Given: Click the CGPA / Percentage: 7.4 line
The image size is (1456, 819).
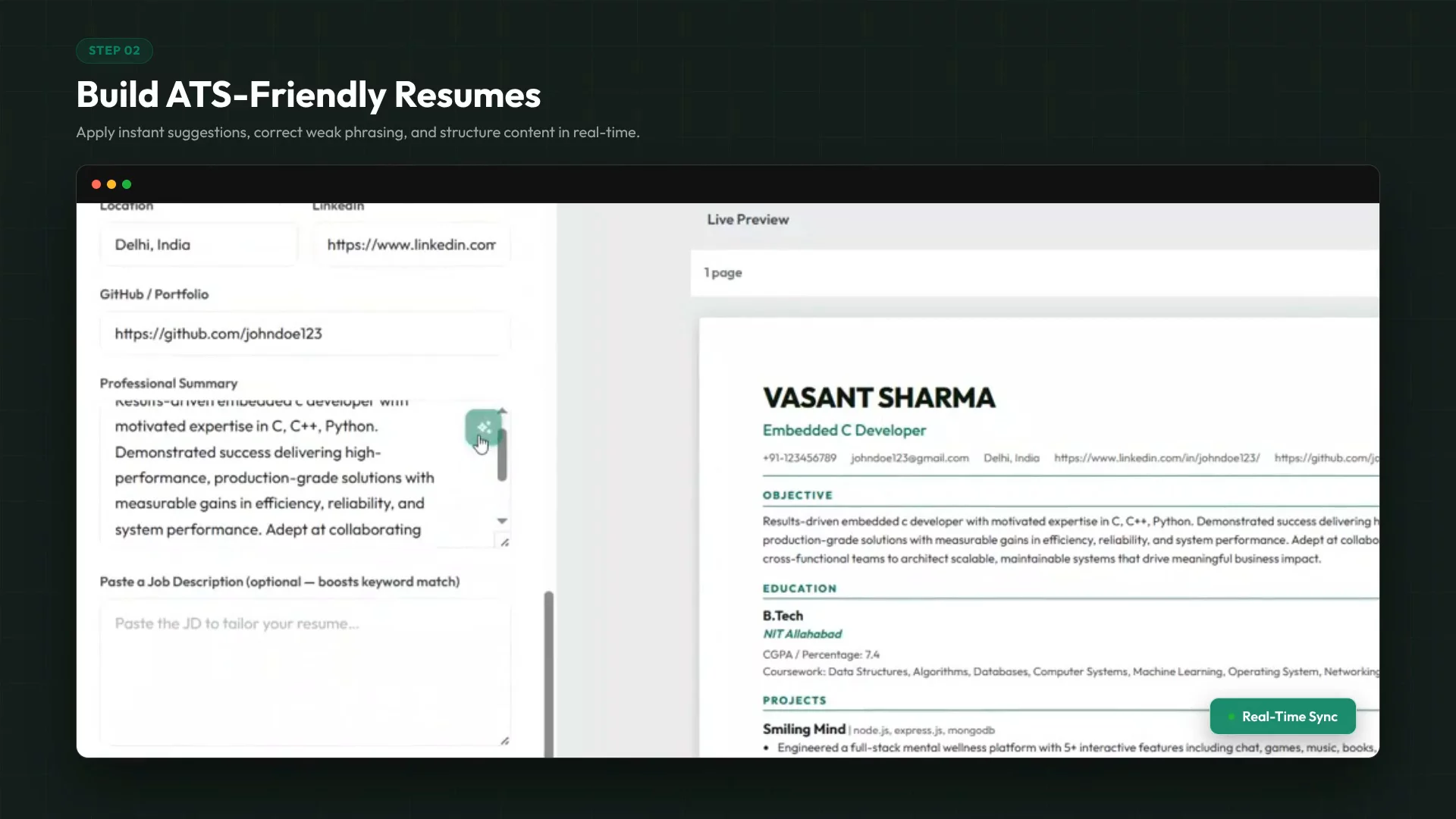Looking at the screenshot, I should click(821, 654).
